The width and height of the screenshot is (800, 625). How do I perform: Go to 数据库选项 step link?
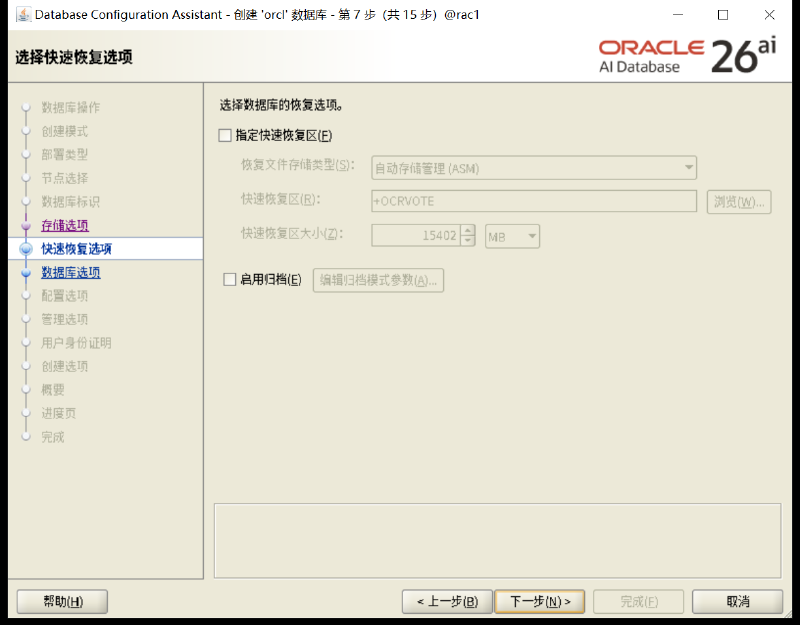click(70, 272)
